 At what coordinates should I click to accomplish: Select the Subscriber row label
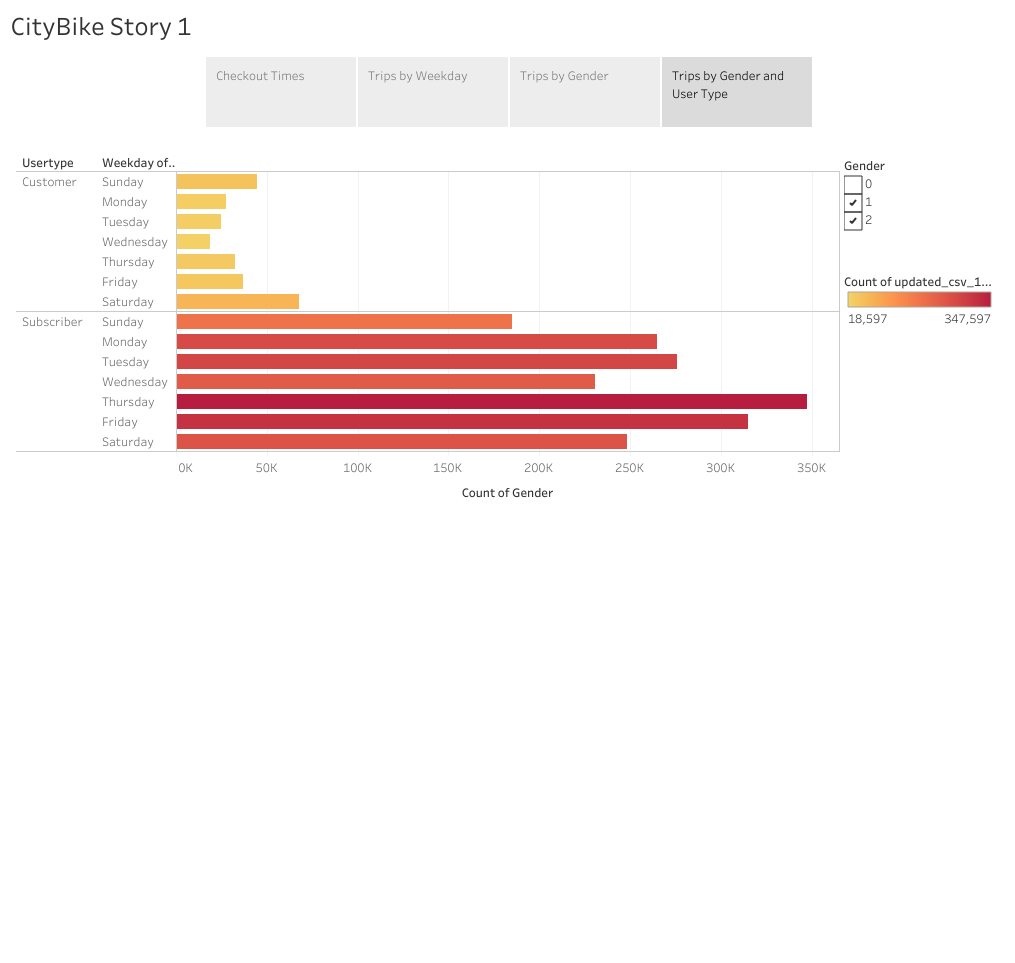click(54, 321)
